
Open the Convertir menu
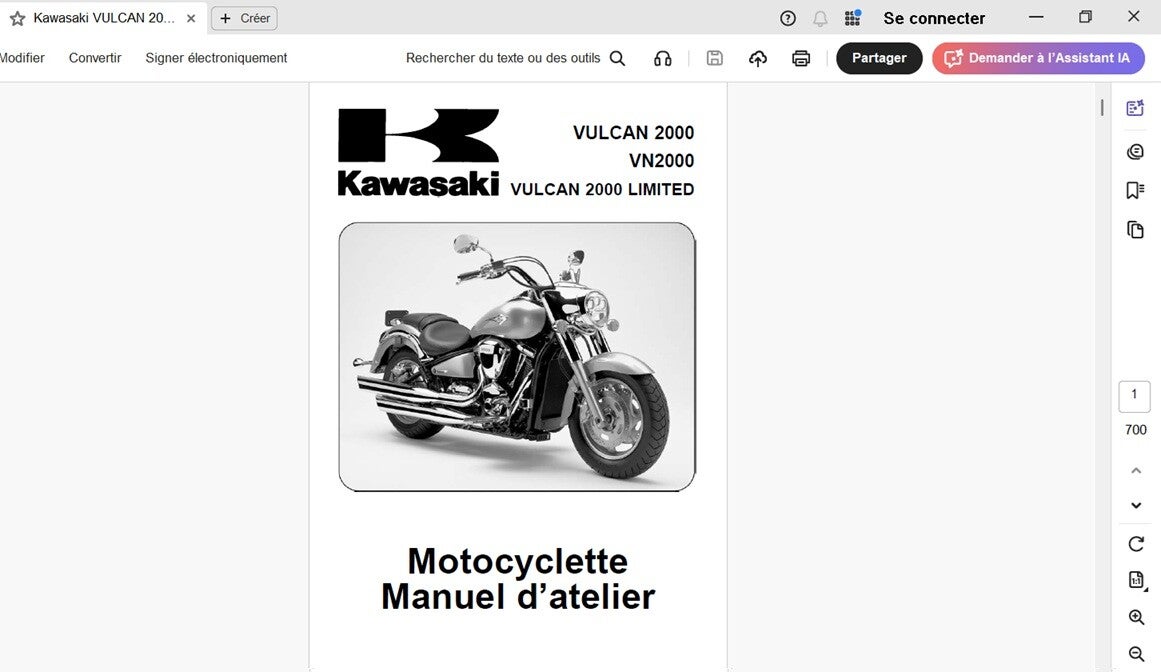click(95, 58)
